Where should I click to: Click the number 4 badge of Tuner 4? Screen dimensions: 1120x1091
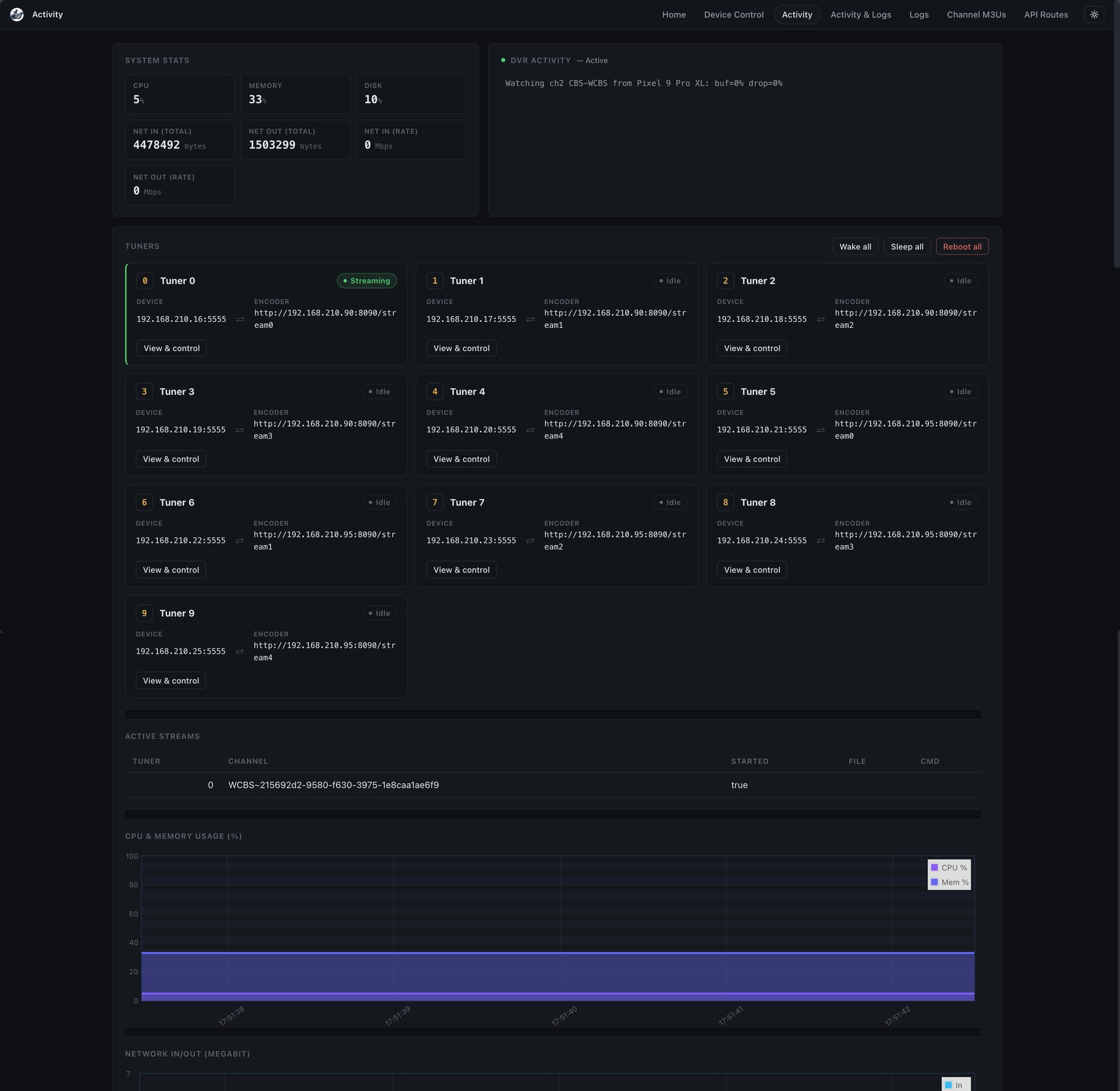(435, 391)
